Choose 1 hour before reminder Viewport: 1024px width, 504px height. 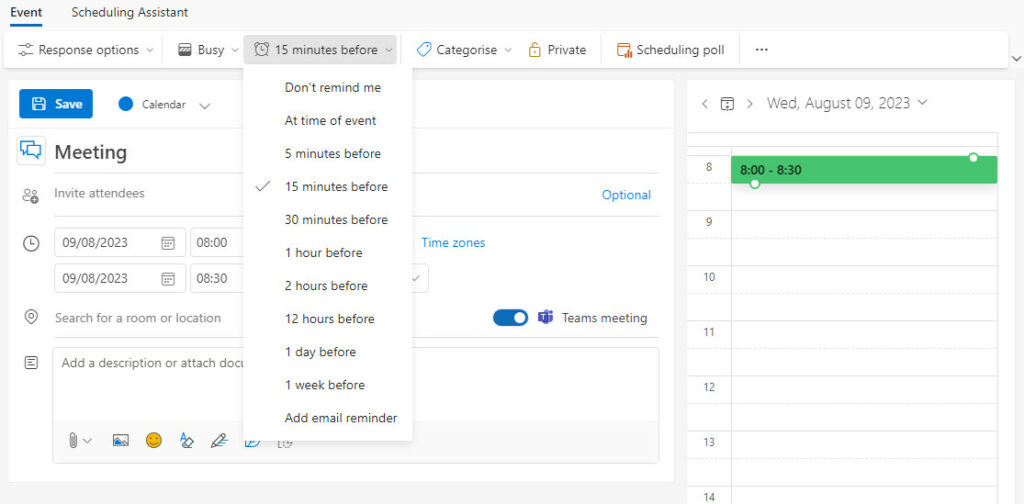click(x=328, y=253)
